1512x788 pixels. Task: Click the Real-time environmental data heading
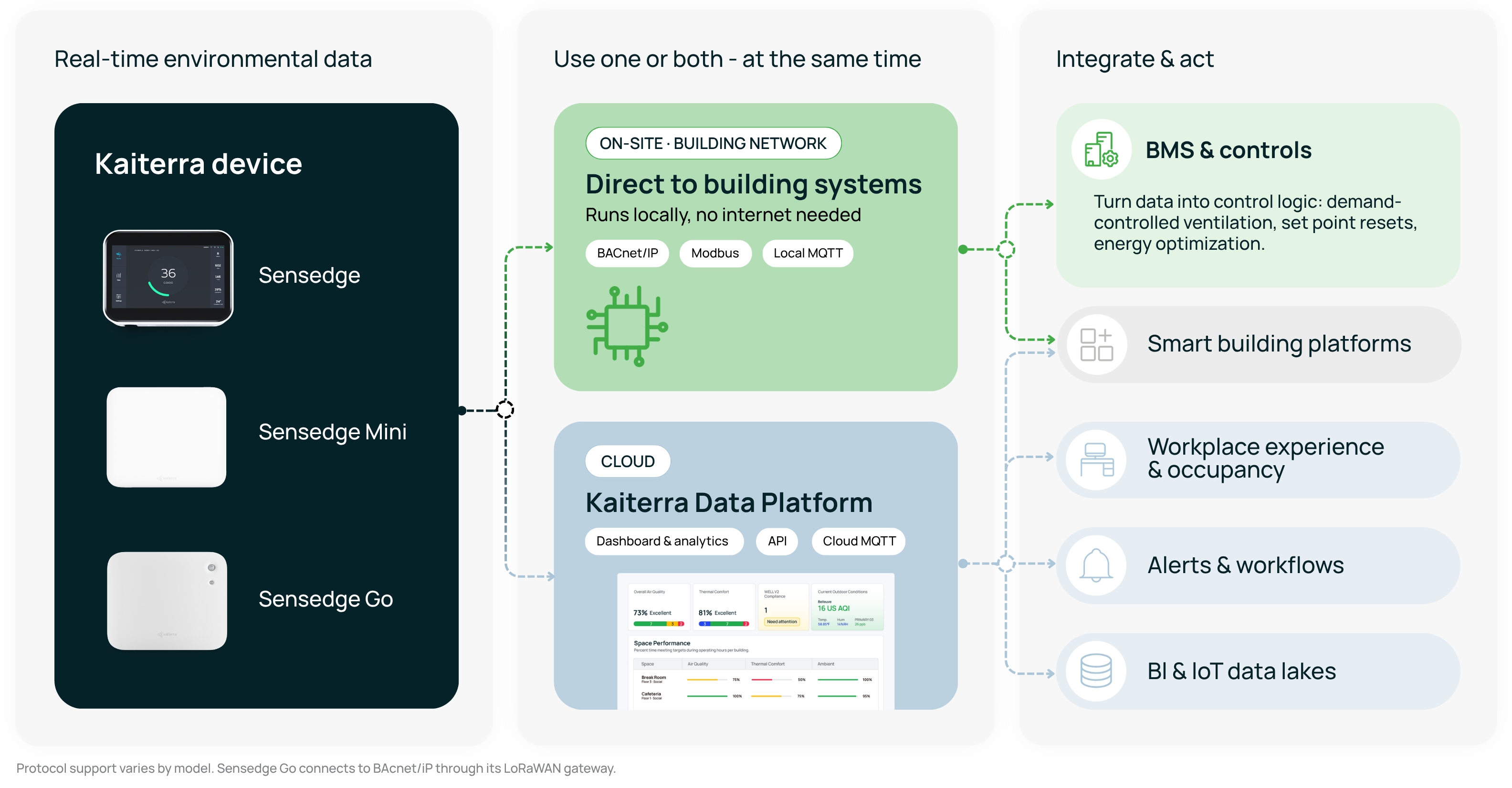213,59
